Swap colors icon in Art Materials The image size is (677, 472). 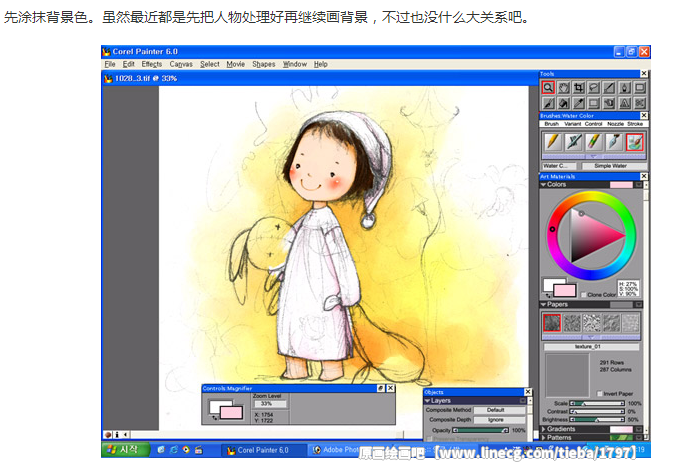[548, 295]
